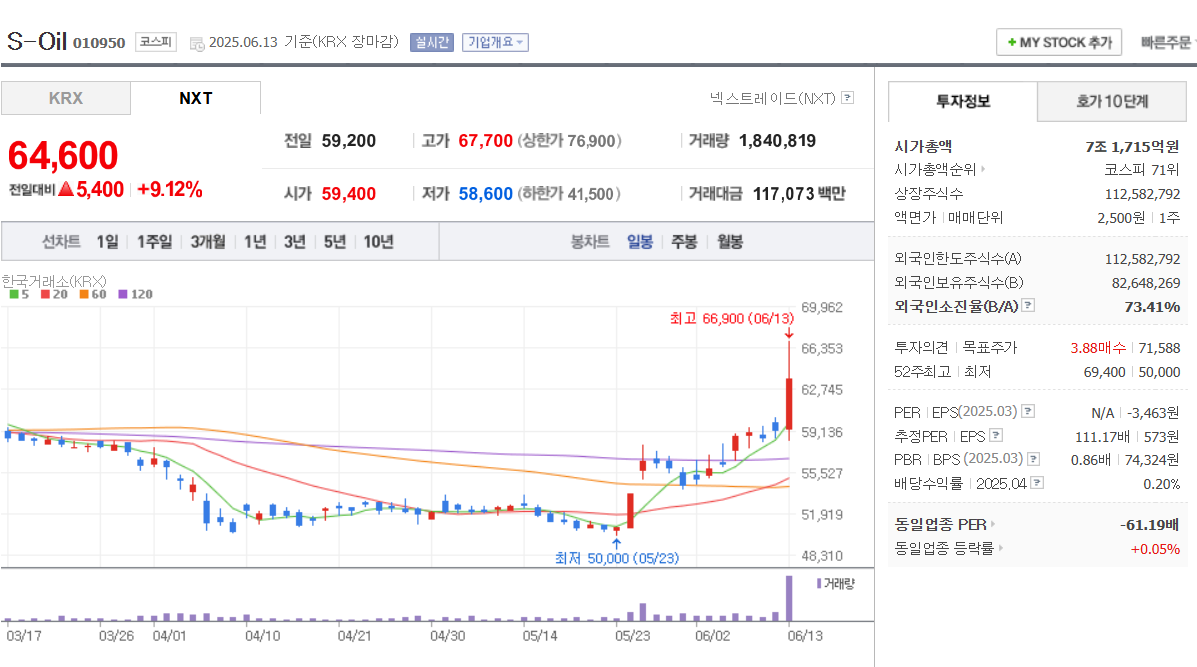1197x667 pixels.
Task: Select the 5년 line chart period
Action: (334, 242)
